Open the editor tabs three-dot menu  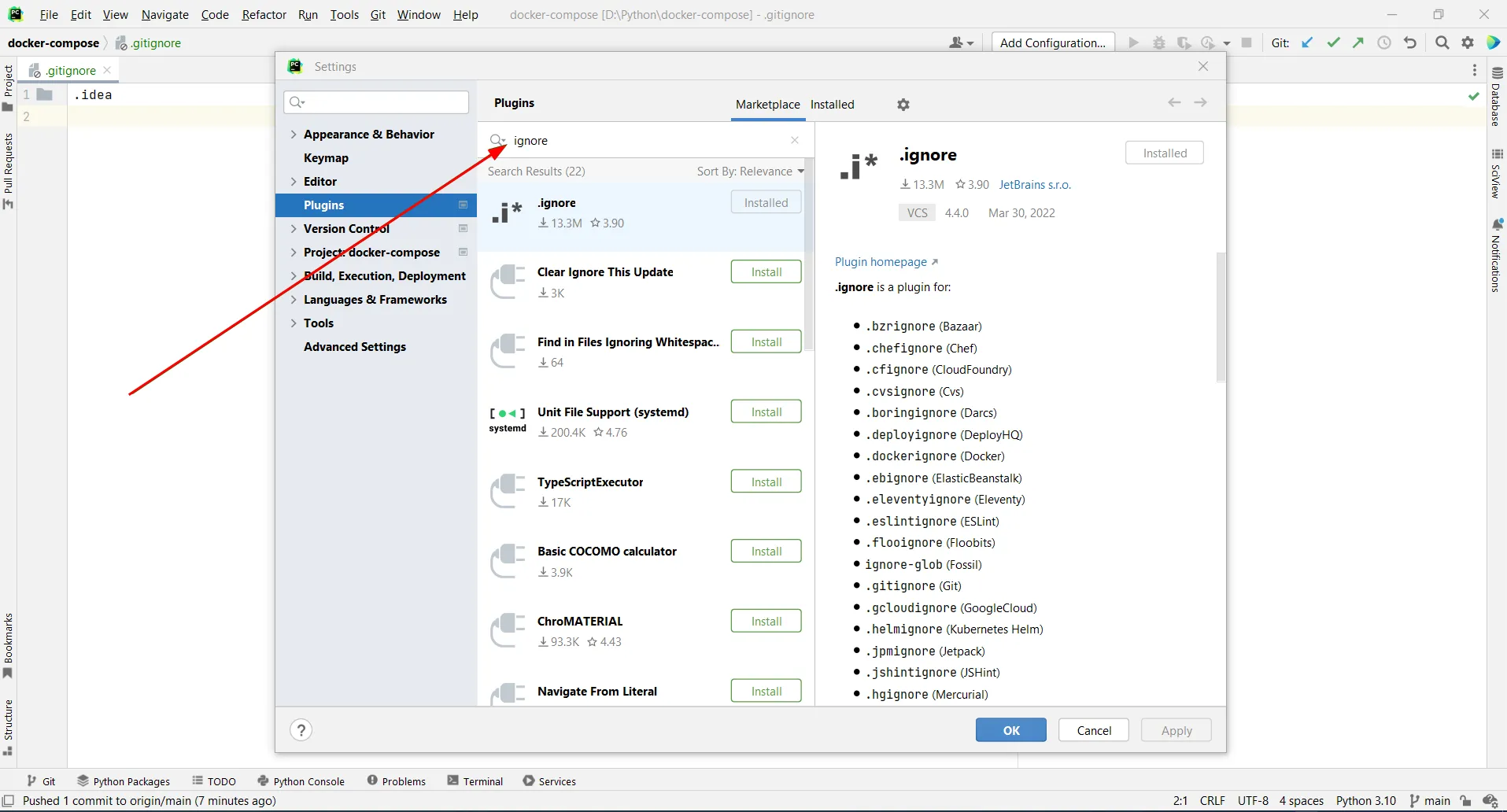tap(1475, 70)
